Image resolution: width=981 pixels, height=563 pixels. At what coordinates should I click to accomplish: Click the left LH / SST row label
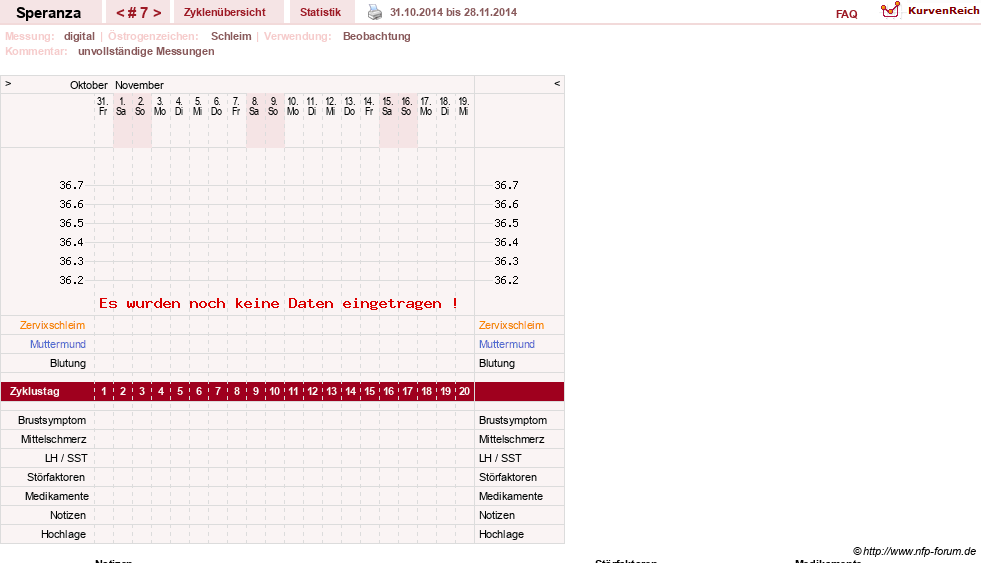(x=66, y=459)
